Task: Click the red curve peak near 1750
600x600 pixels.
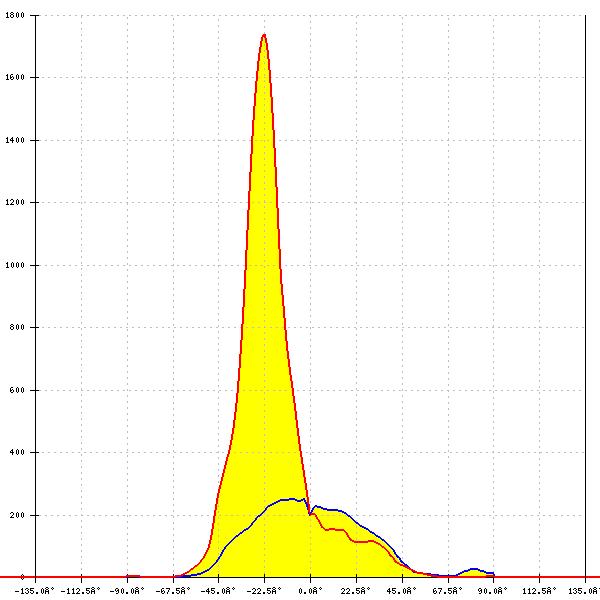Action: coord(264,35)
